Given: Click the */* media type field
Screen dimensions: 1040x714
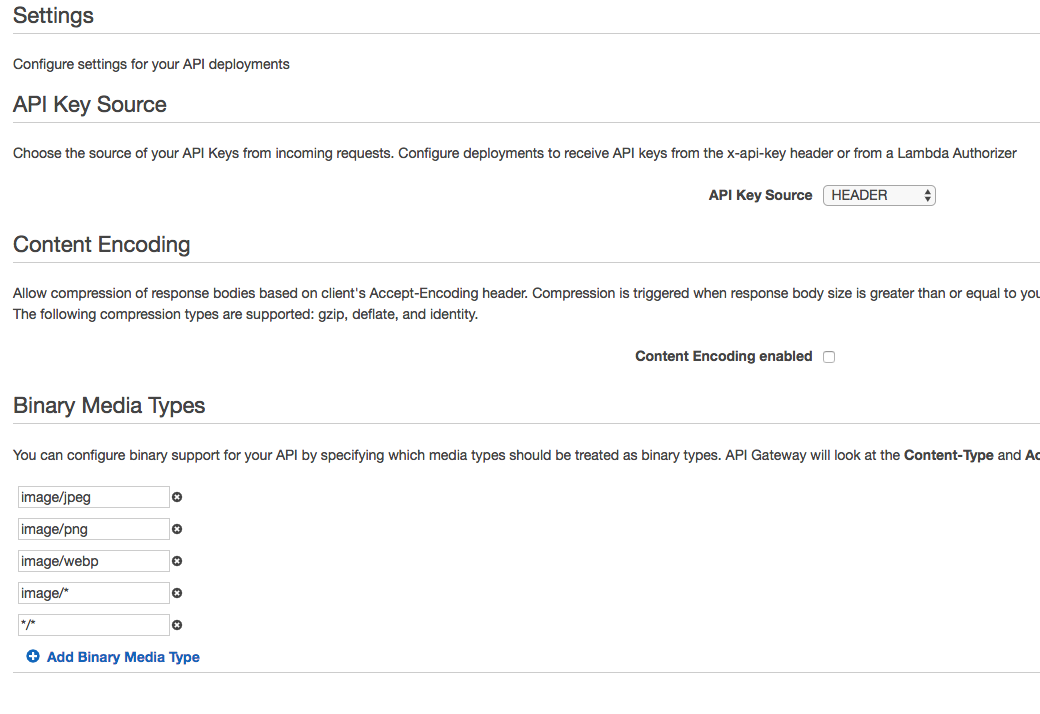Looking at the screenshot, I should coord(93,625).
